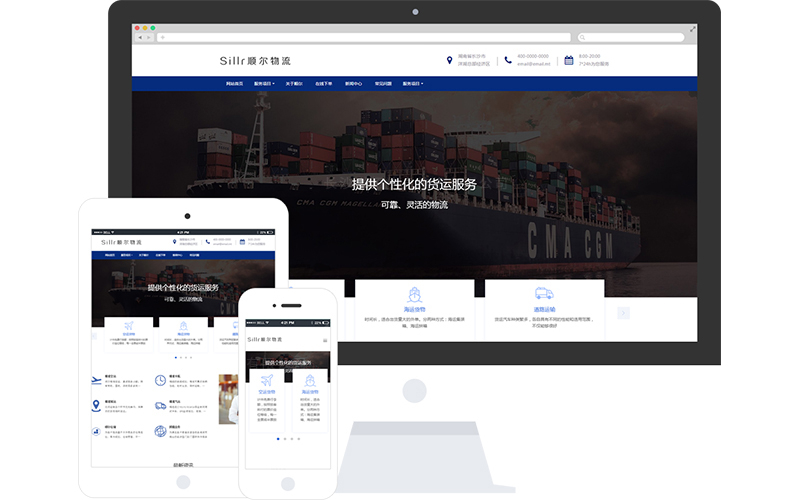Click the next arrow beside the desktop service cards

[x=623, y=313]
